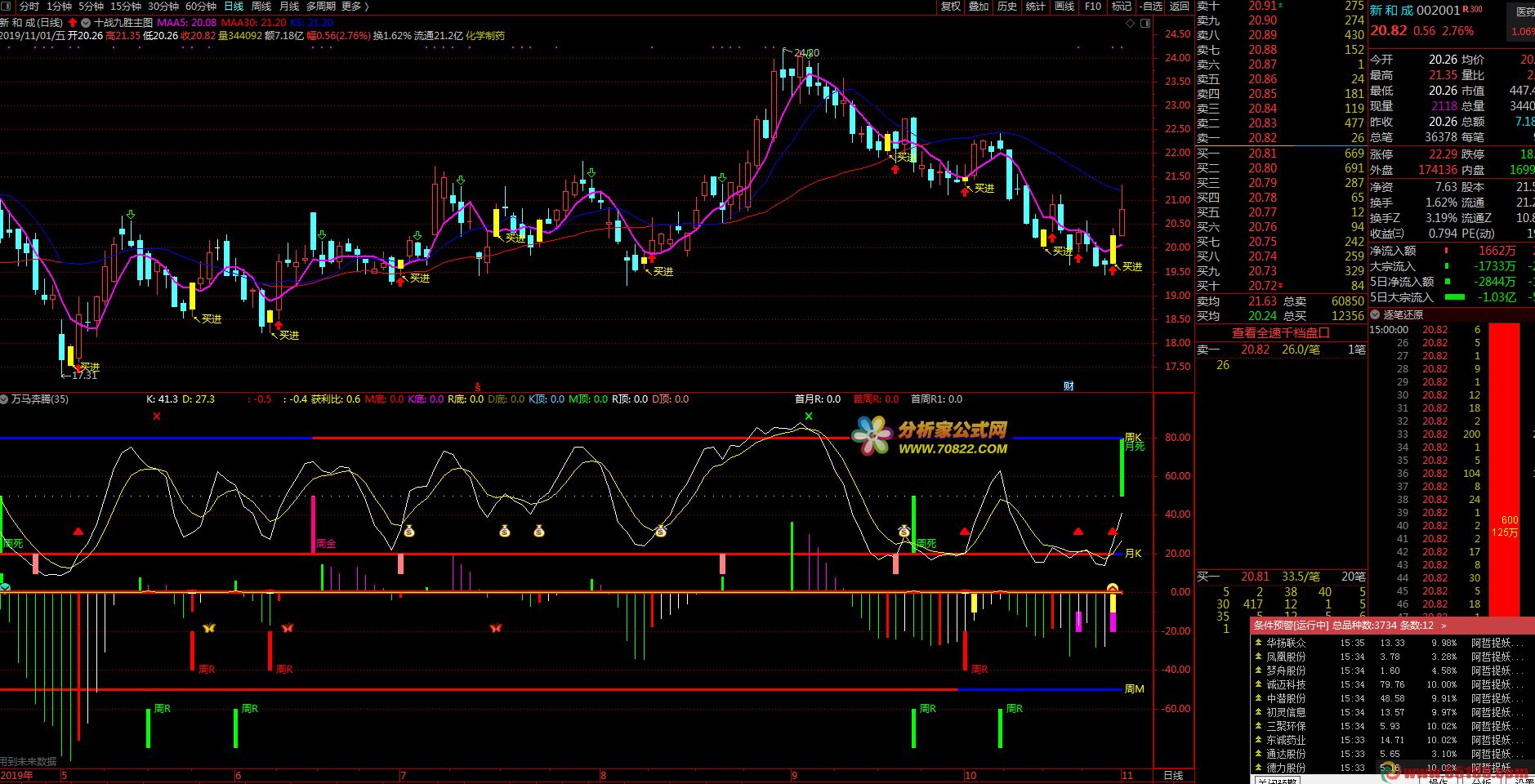Switch to 分时 time-sharing view
This screenshot has width=1535, height=784.
click(29, 6)
